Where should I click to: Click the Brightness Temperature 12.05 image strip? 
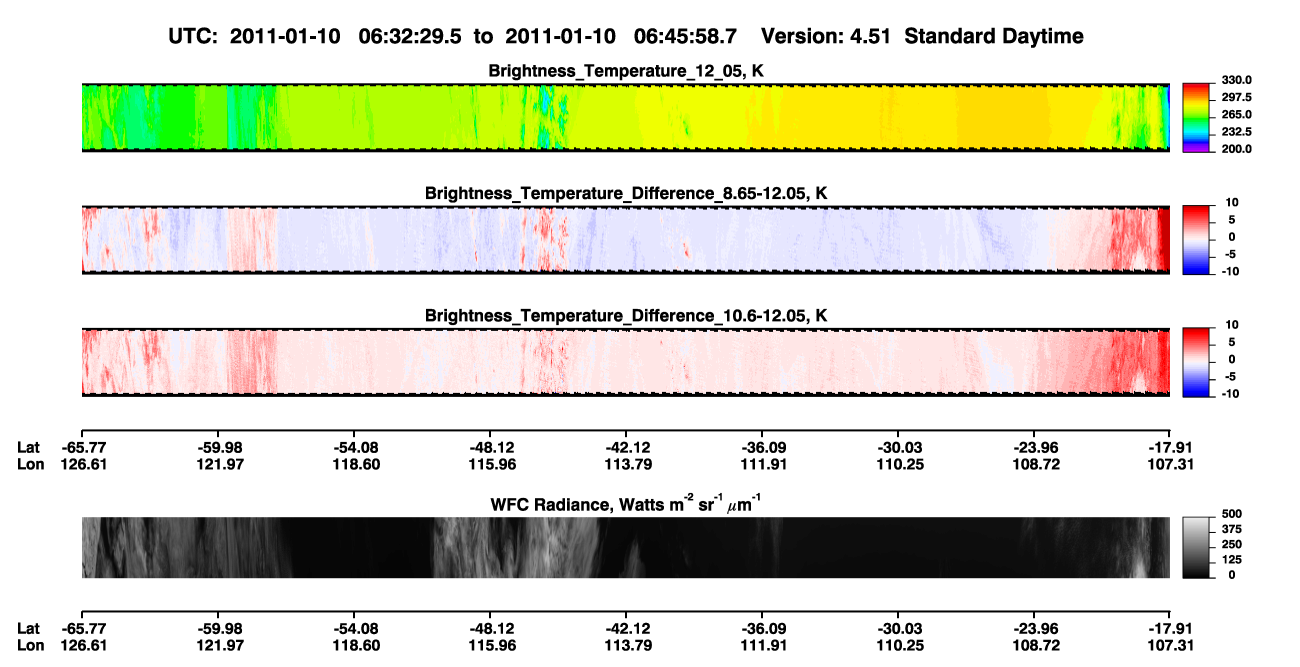point(626,118)
